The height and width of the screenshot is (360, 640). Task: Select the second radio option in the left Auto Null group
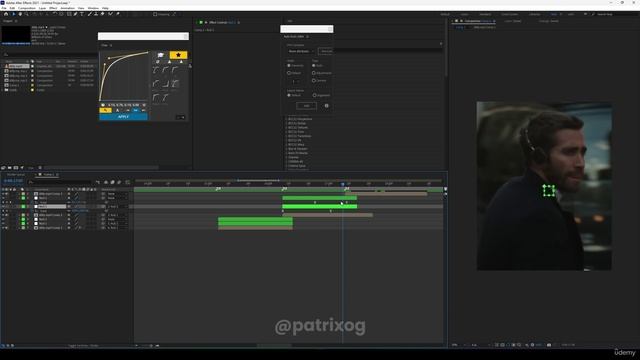point(289,73)
